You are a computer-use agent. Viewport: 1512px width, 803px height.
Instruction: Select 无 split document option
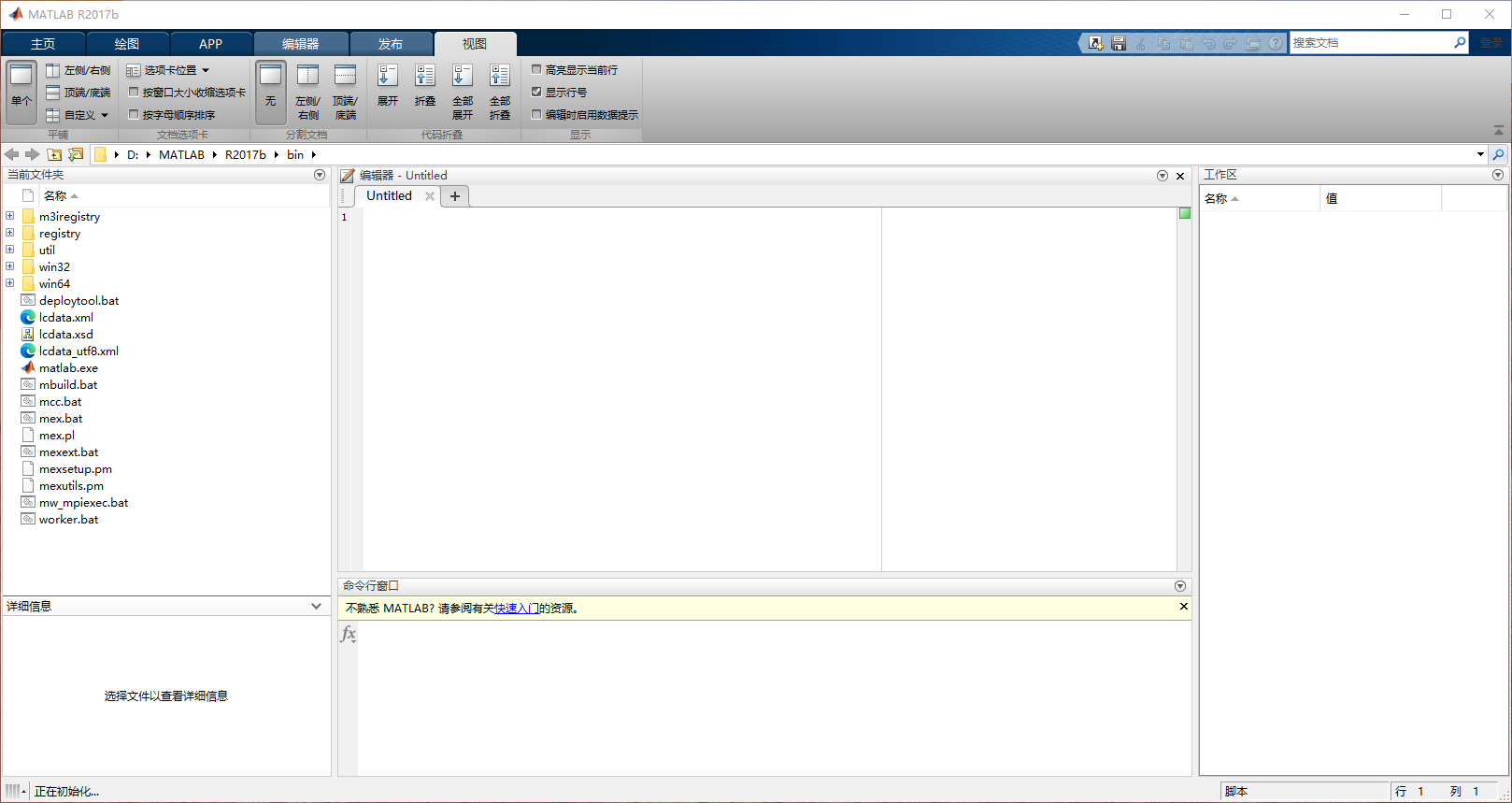pyautogui.click(x=271, y=92)
